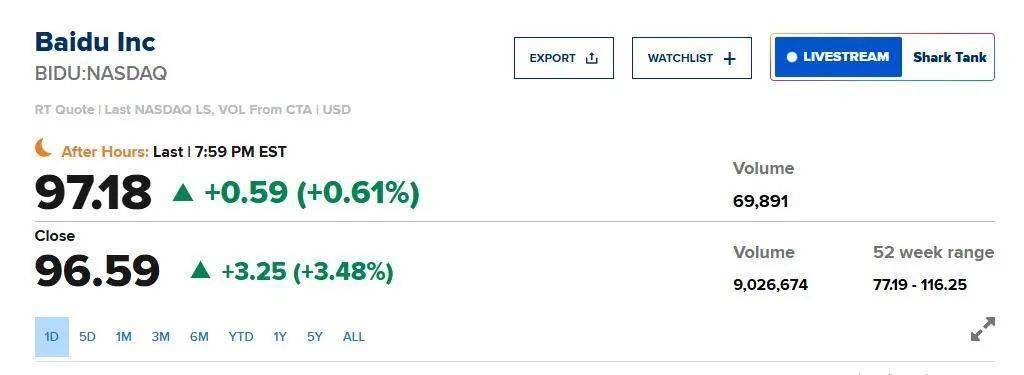Click the plus icon in Watchlist button
The height and width of the screenshot is (375, 1024).
(x=729, y=58)
